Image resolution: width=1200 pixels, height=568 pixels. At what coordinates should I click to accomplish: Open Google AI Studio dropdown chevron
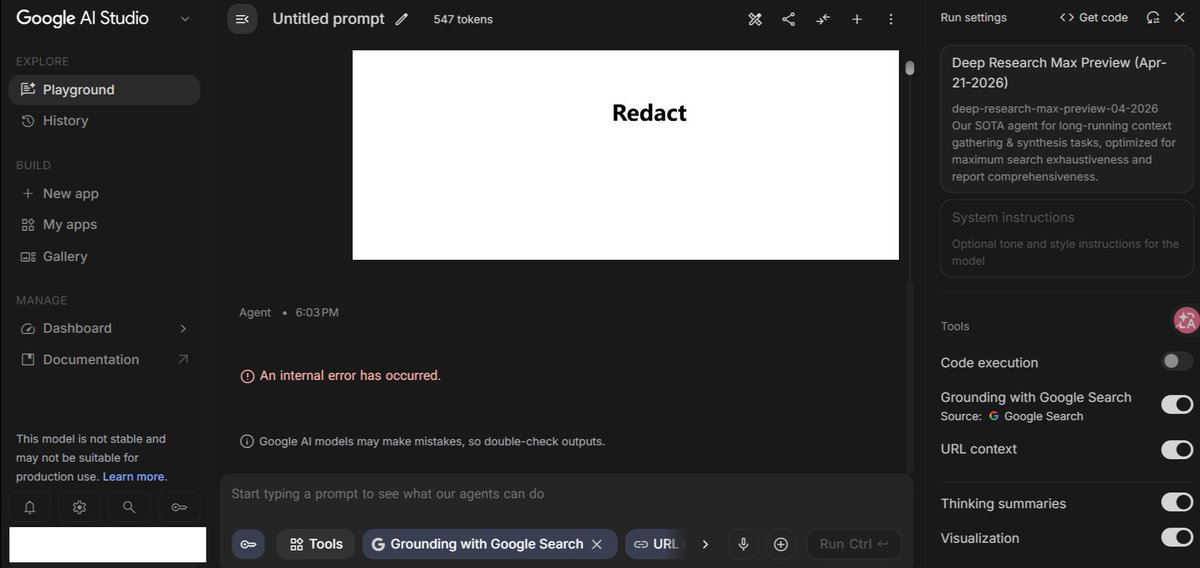pos(184,18)
